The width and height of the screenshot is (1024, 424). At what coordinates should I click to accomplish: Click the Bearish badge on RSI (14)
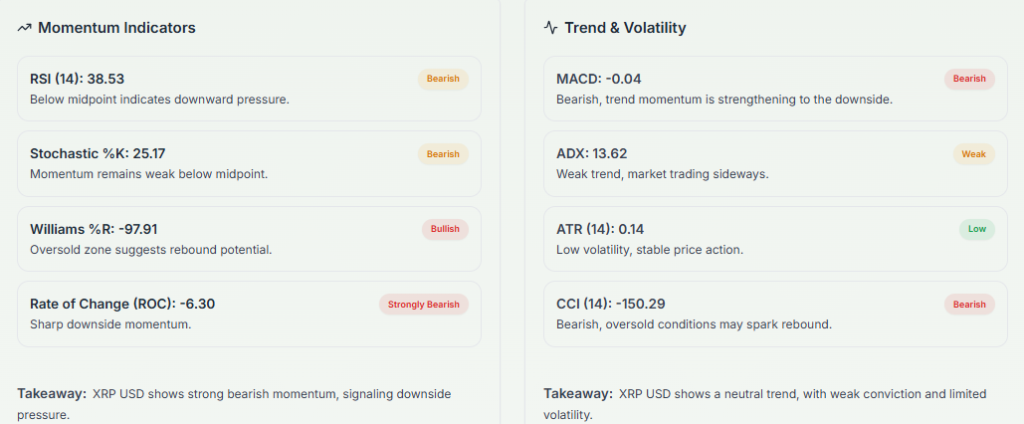click(x=443, y=78)
